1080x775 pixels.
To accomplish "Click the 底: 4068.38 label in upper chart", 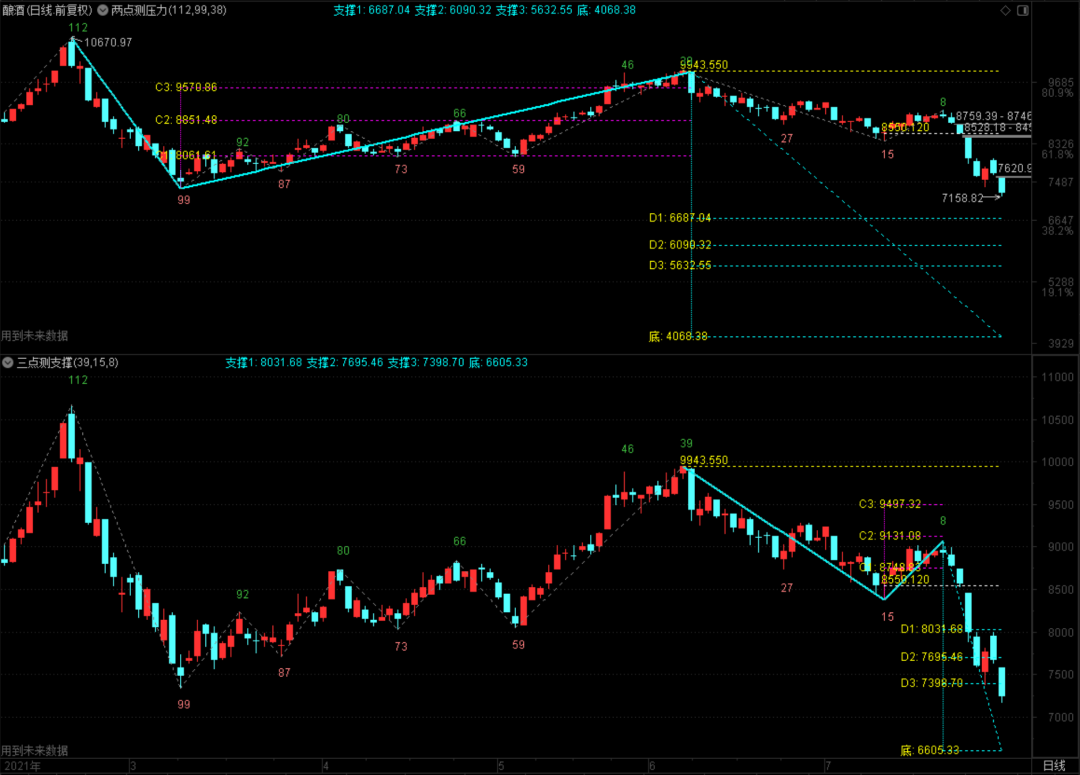I will (678, 336).
